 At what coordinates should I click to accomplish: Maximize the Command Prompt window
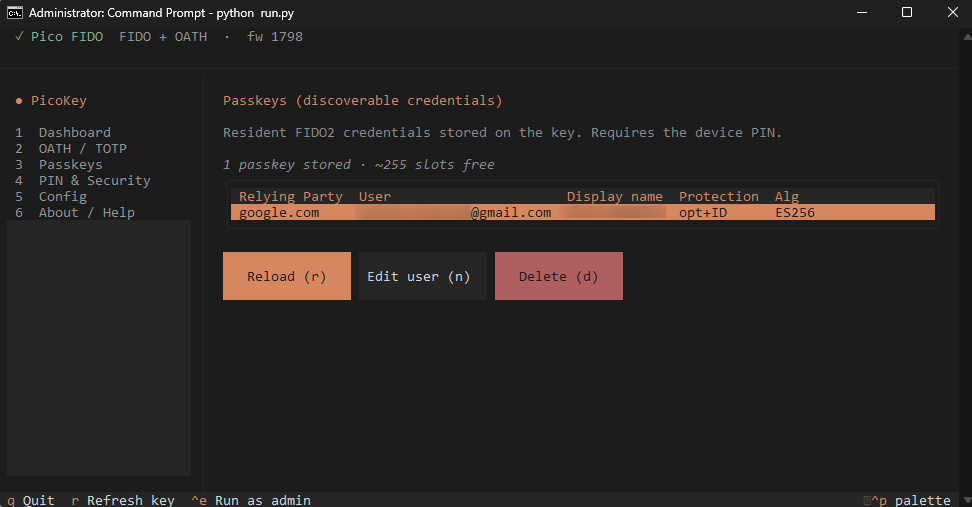907,12
